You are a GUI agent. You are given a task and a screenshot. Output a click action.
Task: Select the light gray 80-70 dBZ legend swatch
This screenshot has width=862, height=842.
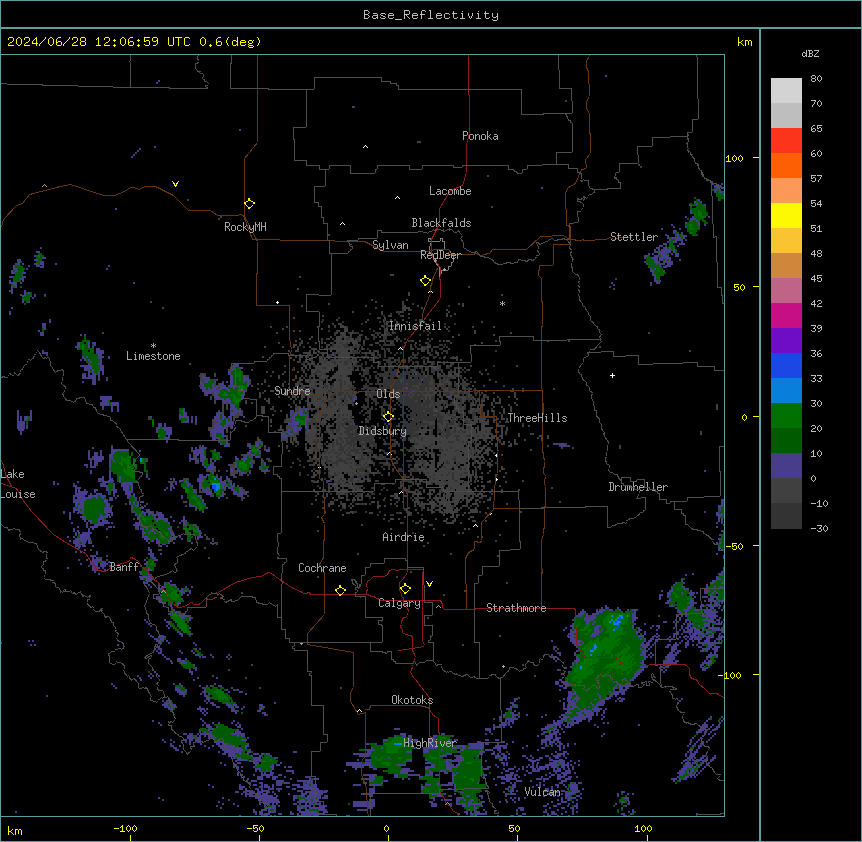click(786, 90)
